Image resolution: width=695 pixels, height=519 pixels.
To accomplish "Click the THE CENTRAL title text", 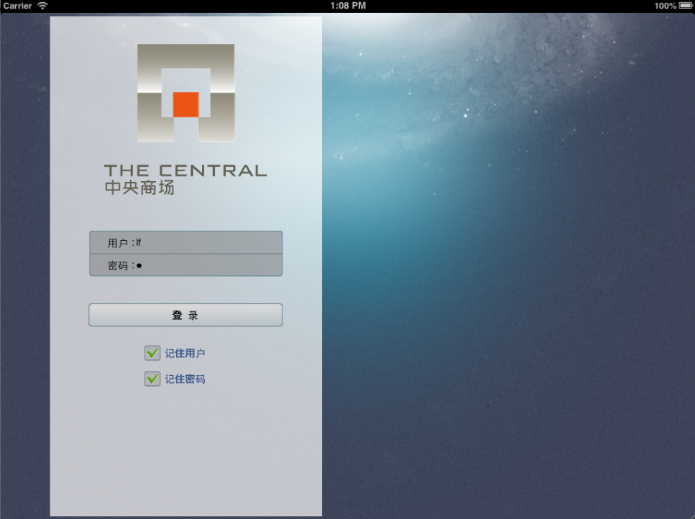I will click(x=186, y=170).
